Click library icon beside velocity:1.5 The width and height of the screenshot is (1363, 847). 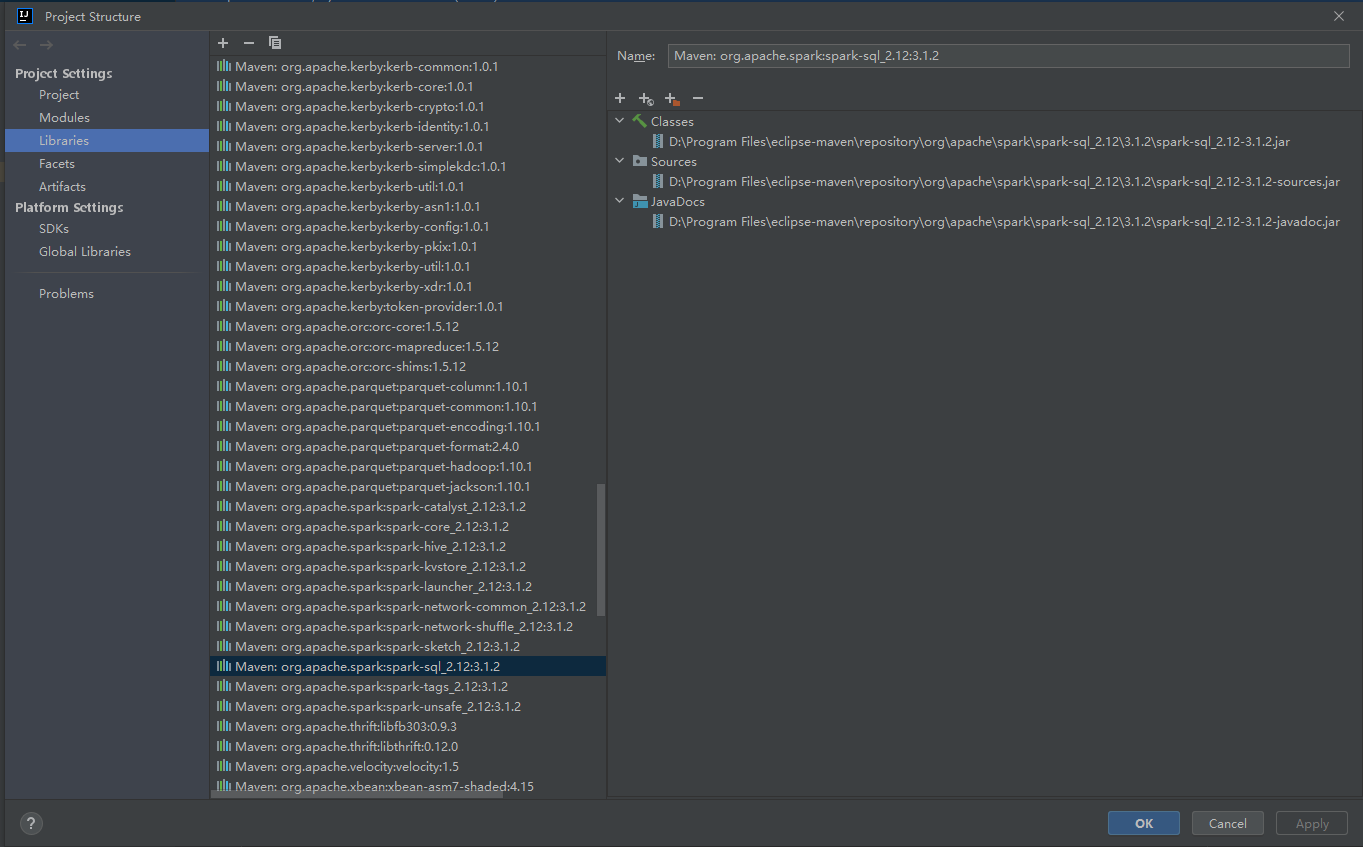(224, 766)
